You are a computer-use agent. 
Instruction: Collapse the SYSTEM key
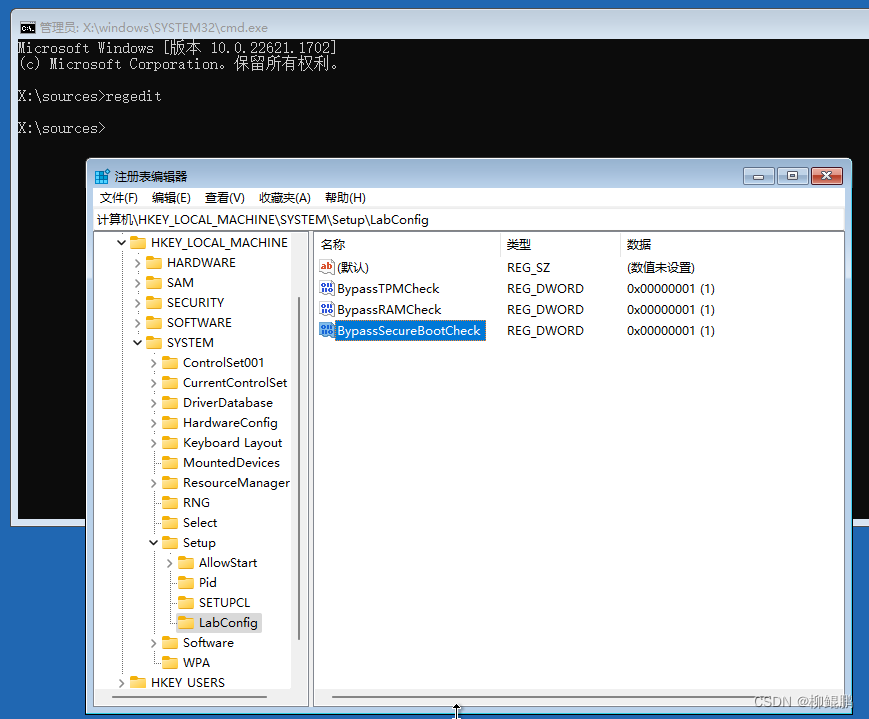tap(137, 342)
